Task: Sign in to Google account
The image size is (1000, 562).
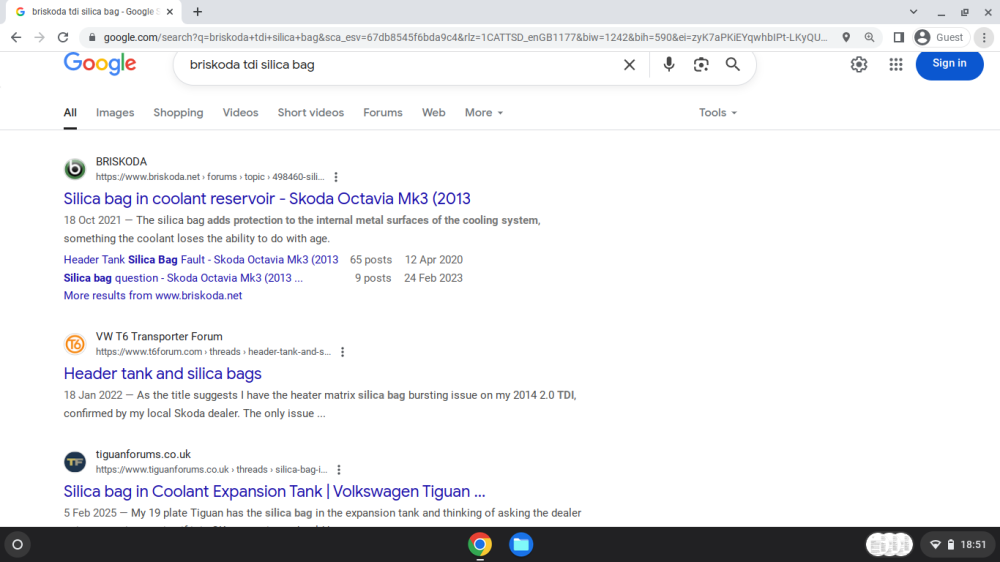Action: 949,64
